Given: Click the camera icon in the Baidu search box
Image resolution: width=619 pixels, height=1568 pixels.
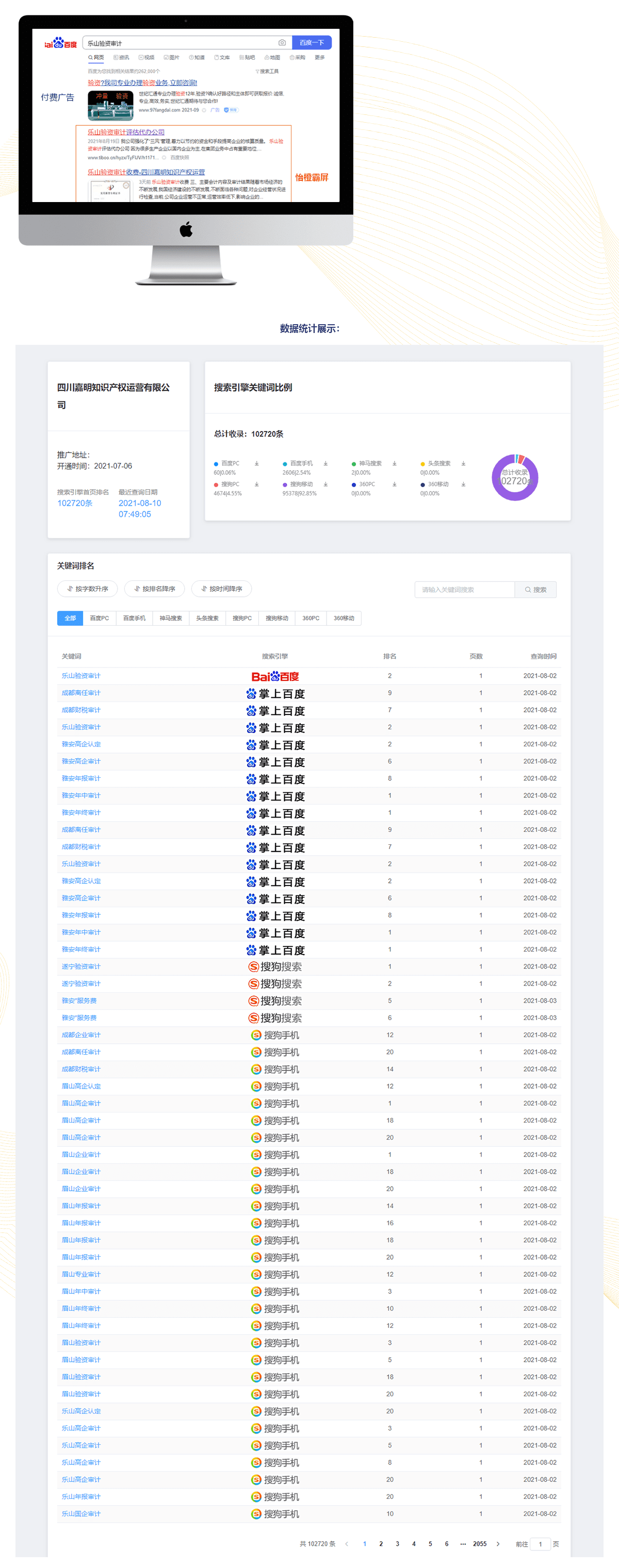Looking at the screenshot, I should tap(282, 43).
